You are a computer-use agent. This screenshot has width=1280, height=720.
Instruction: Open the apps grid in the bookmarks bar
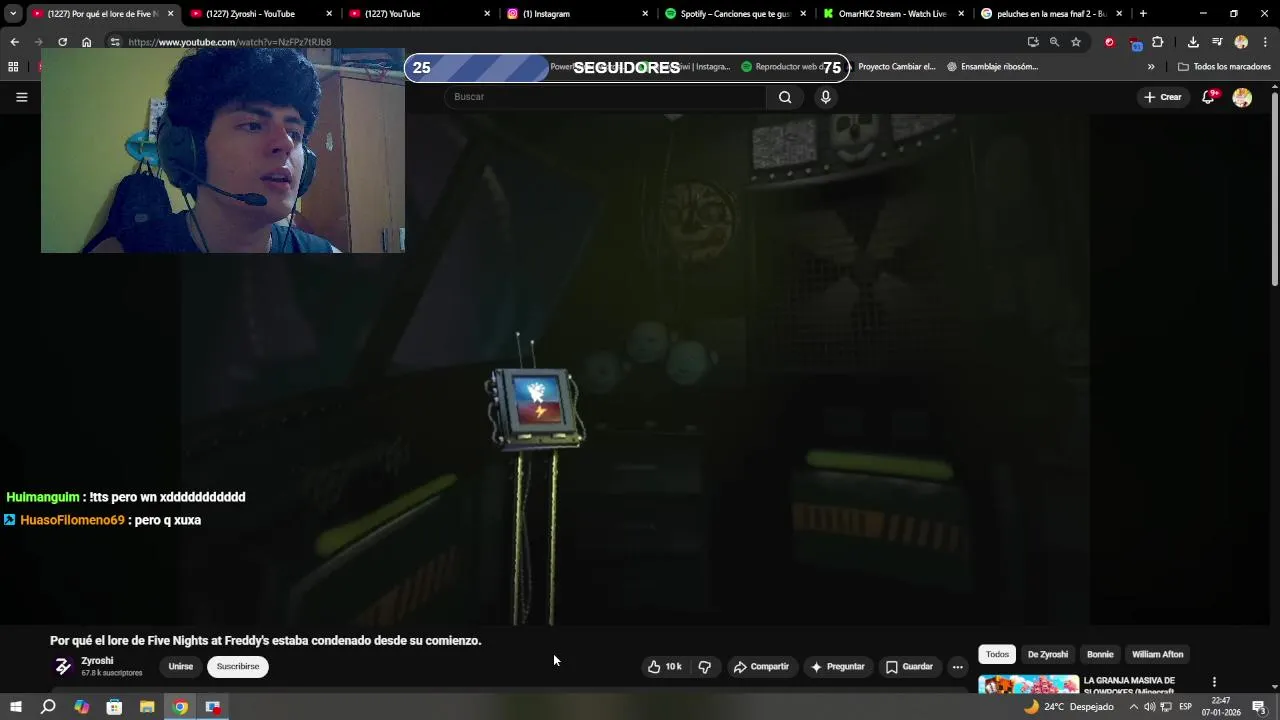tap(13, 67)
